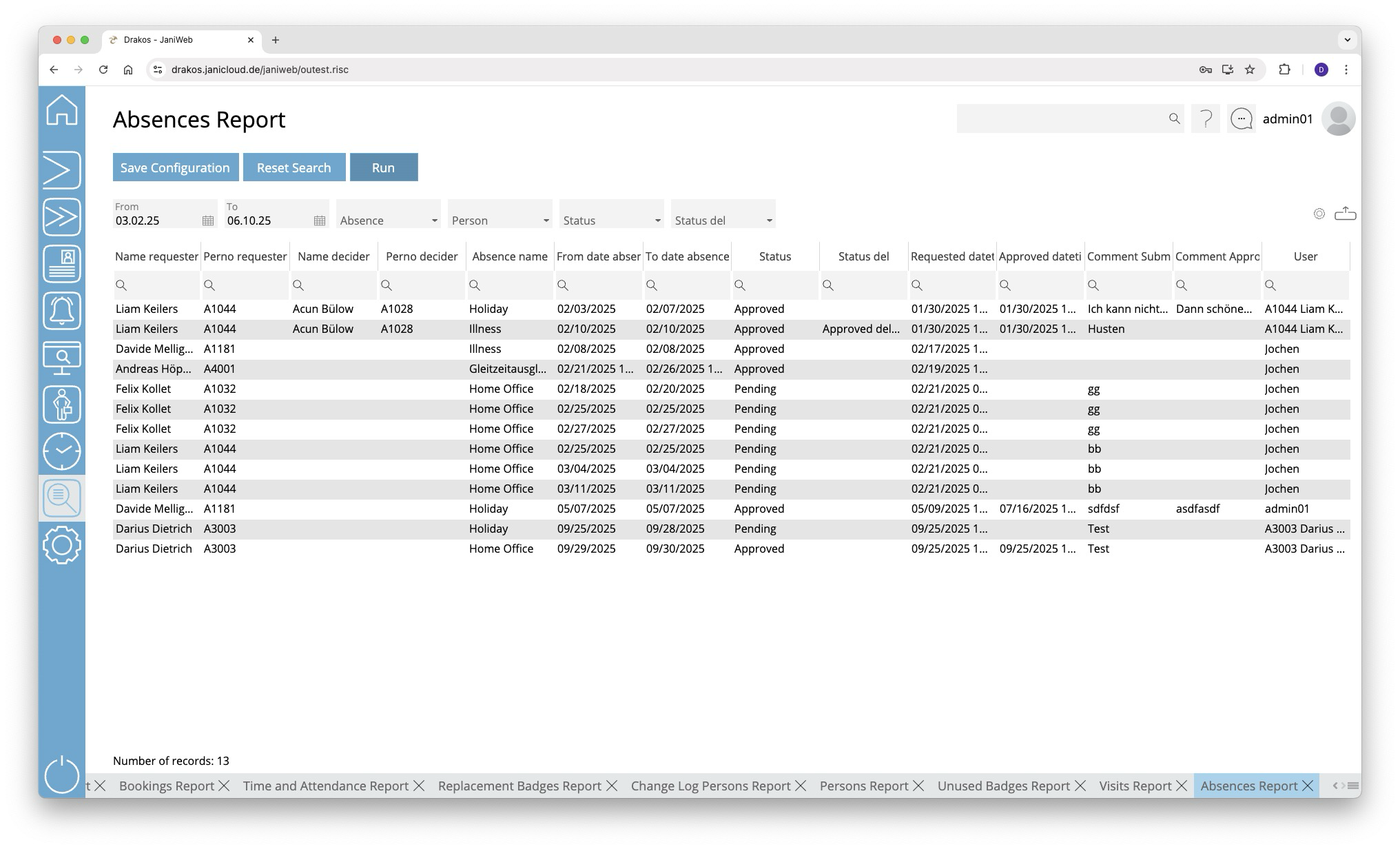Sort by the Status column header
The height and width of the screenshot is (849, 1400).
point(774,256)
